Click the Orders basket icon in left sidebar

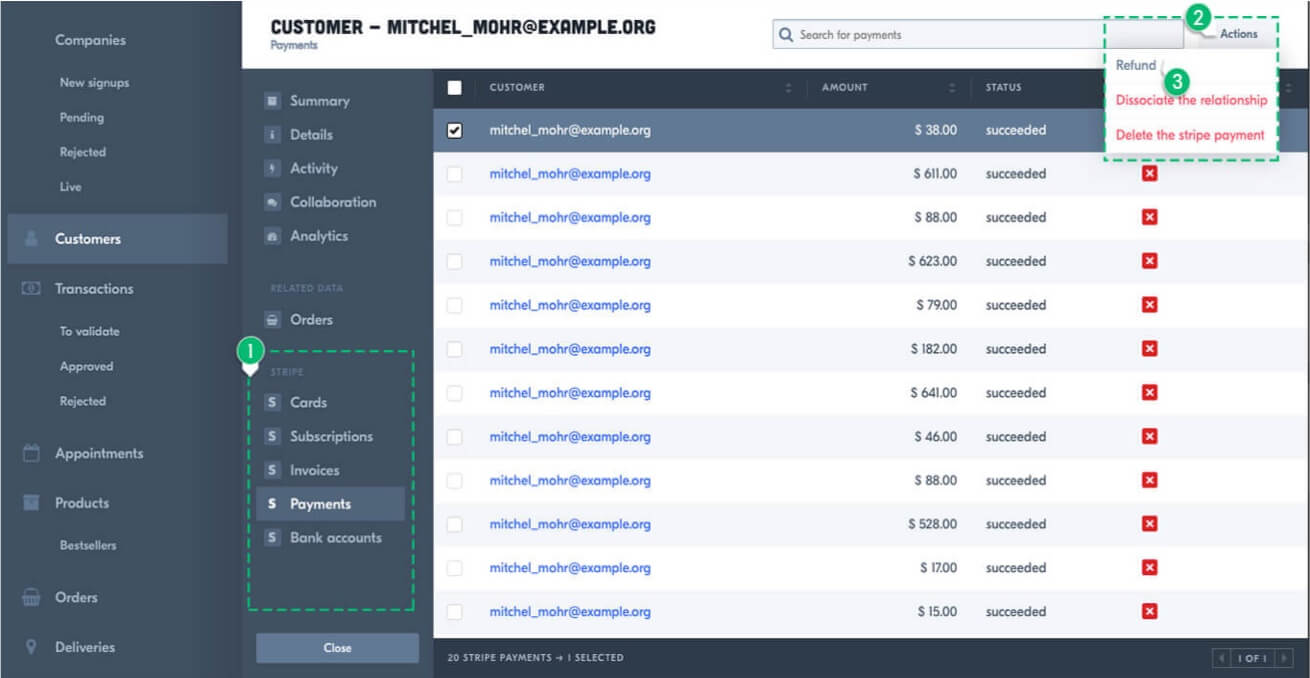pos(31,597)
